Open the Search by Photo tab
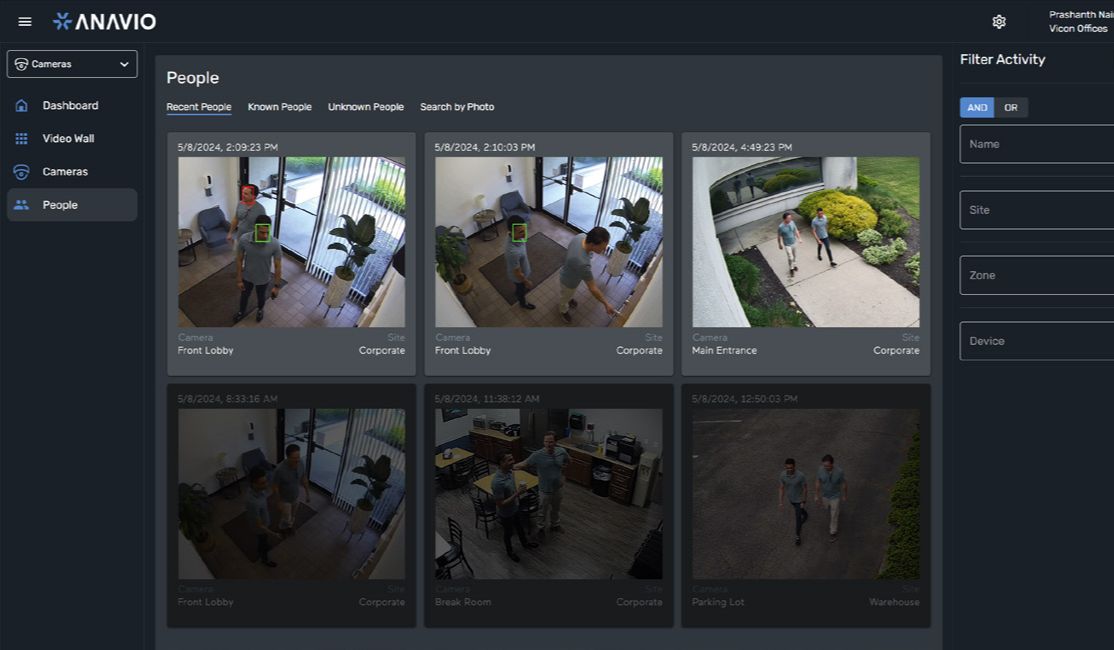The height and width of the screenshot is (650, 1114). 457,107
